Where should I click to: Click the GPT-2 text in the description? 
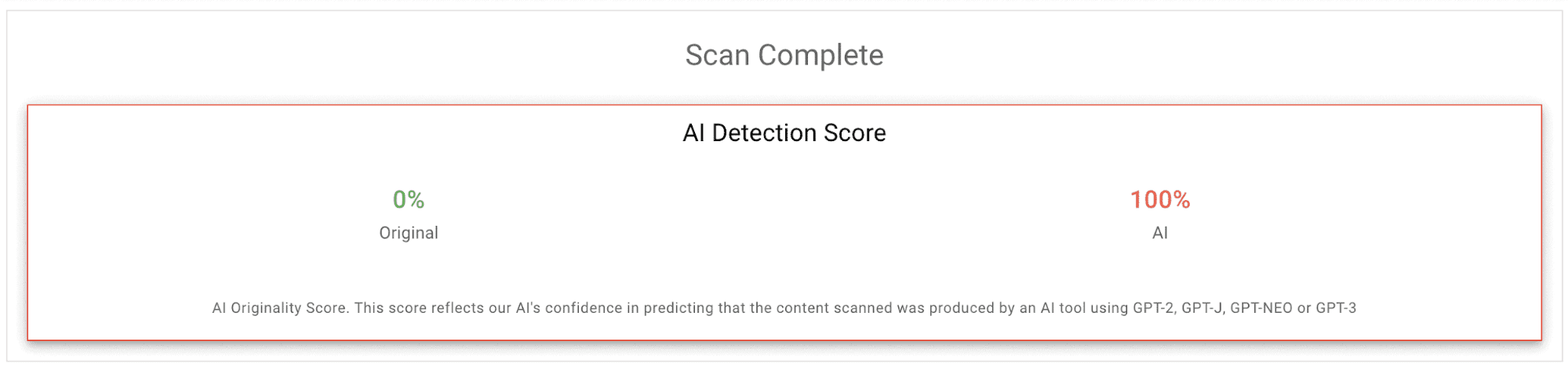point(1152,308)
